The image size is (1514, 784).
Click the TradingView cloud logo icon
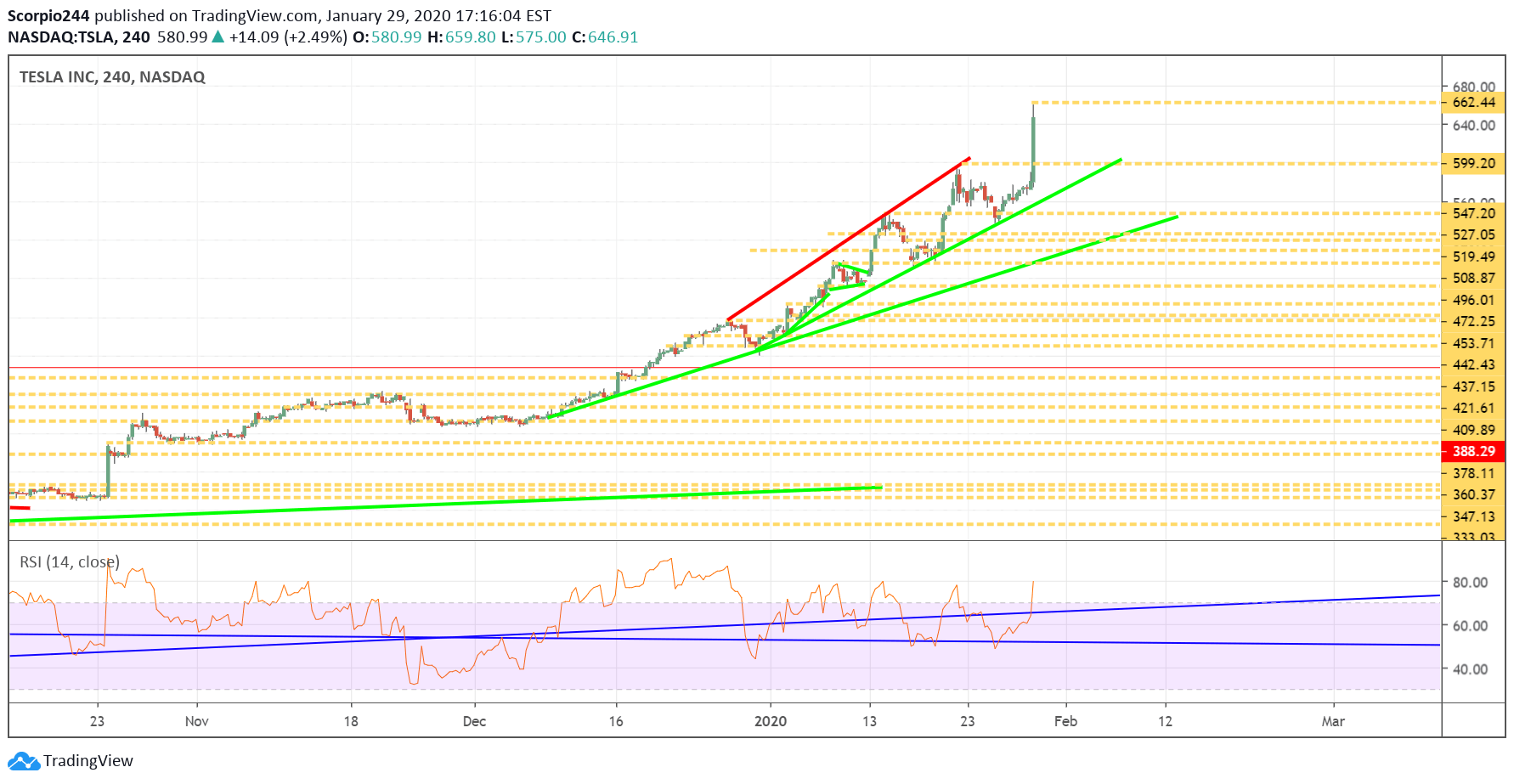click(24, 760)
